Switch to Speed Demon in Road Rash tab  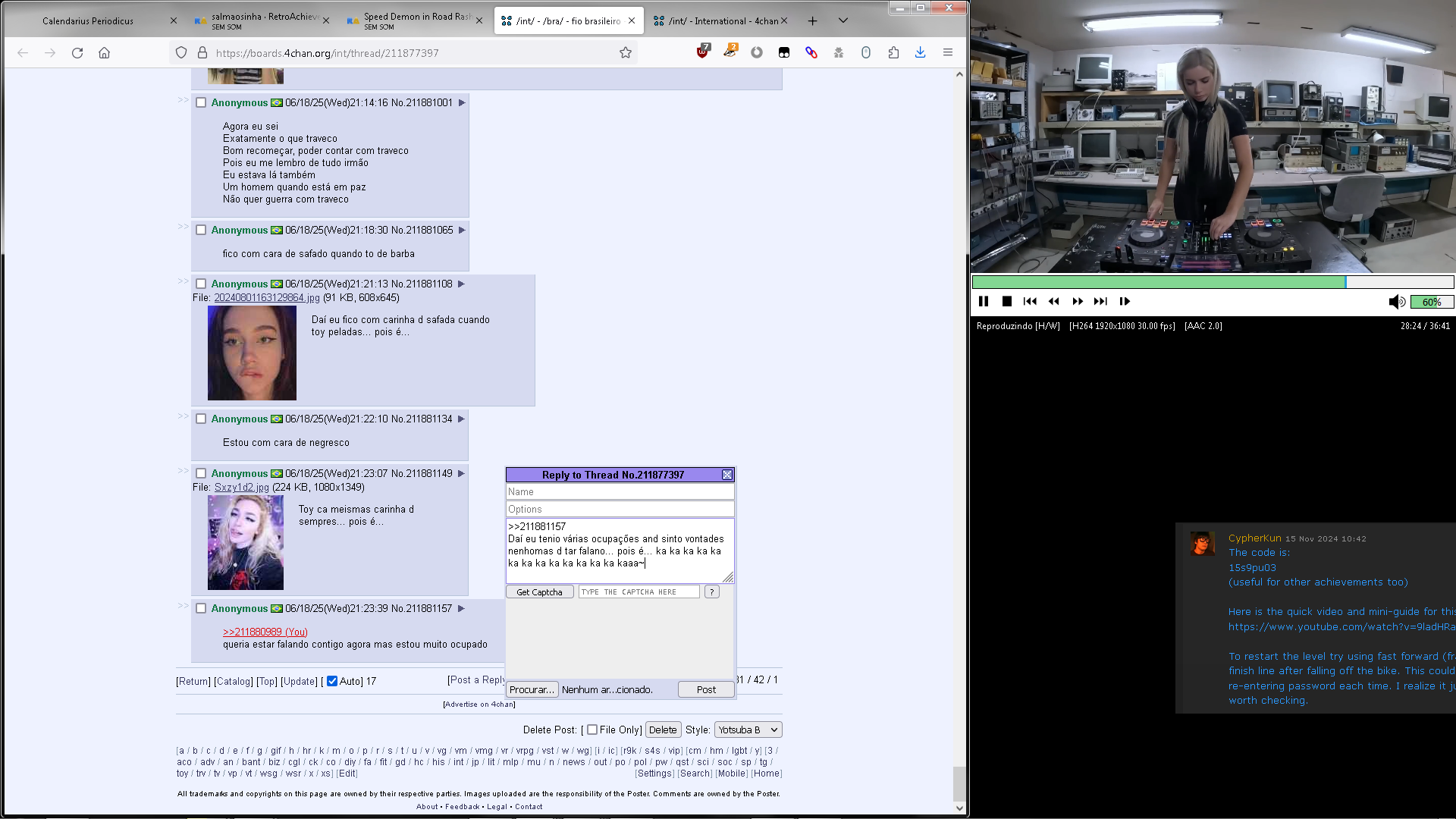point(414,21)
